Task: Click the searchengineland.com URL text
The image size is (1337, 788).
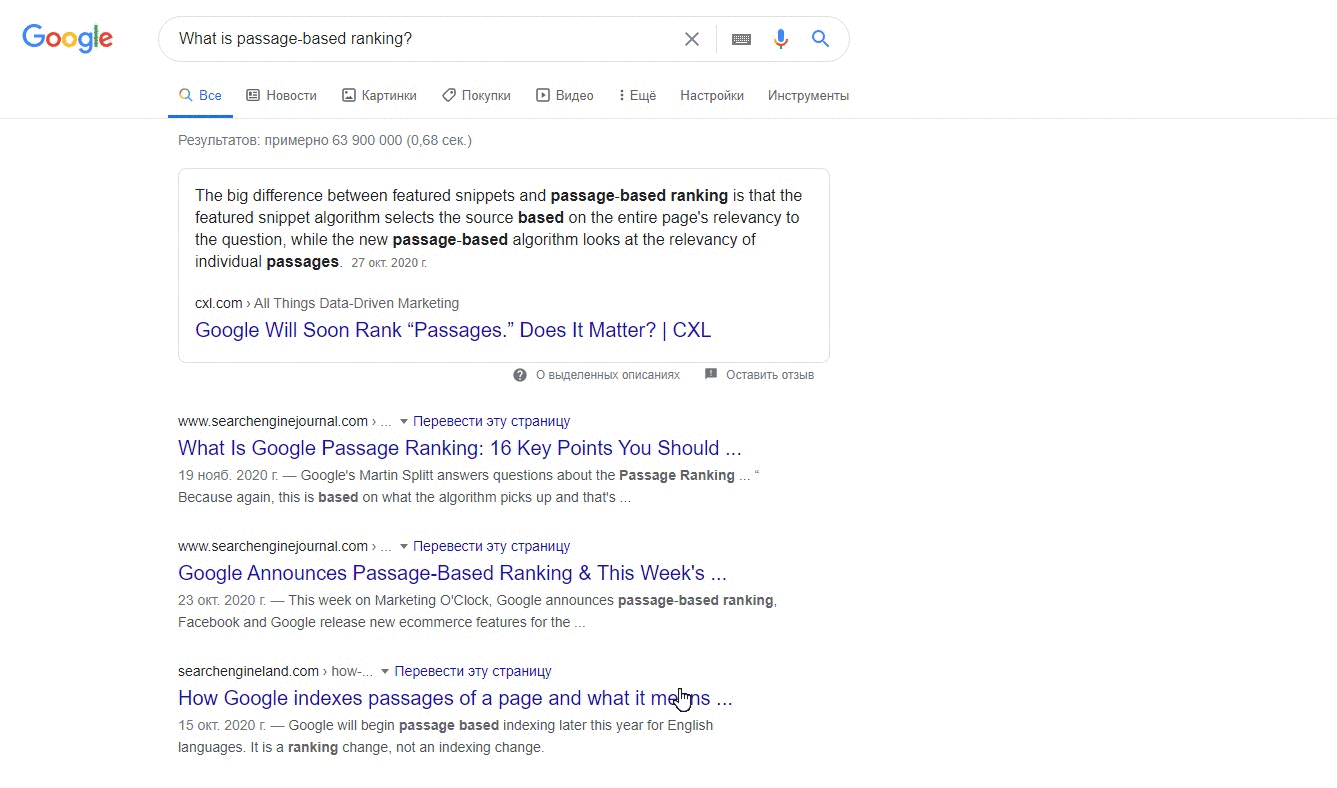Action: pos(248,671)
